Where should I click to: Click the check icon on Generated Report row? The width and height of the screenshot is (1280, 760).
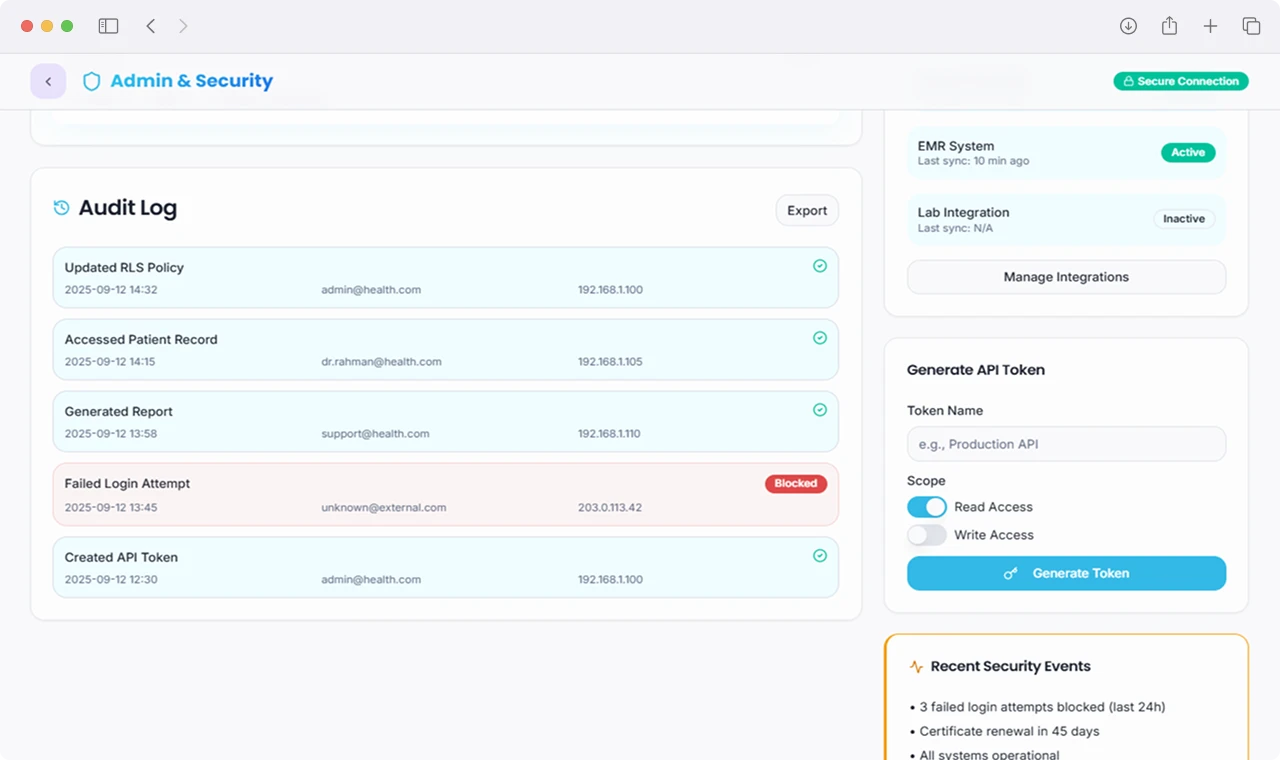pos(820,410)
